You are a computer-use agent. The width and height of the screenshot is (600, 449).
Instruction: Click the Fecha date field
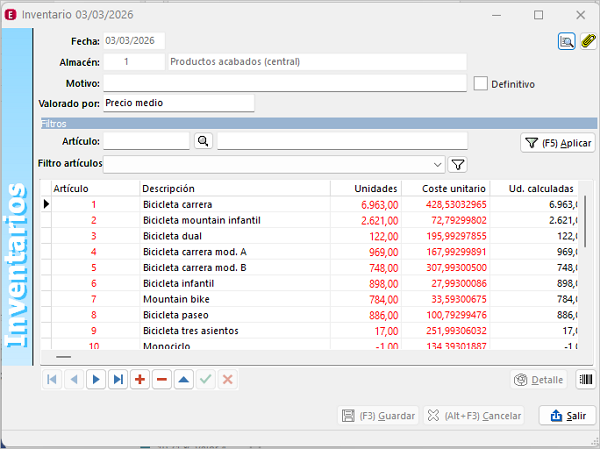coord(134,41)
